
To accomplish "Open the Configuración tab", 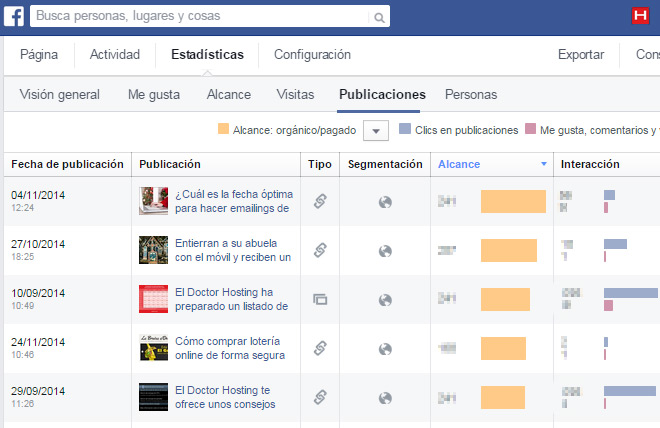I will pos(312,54).
